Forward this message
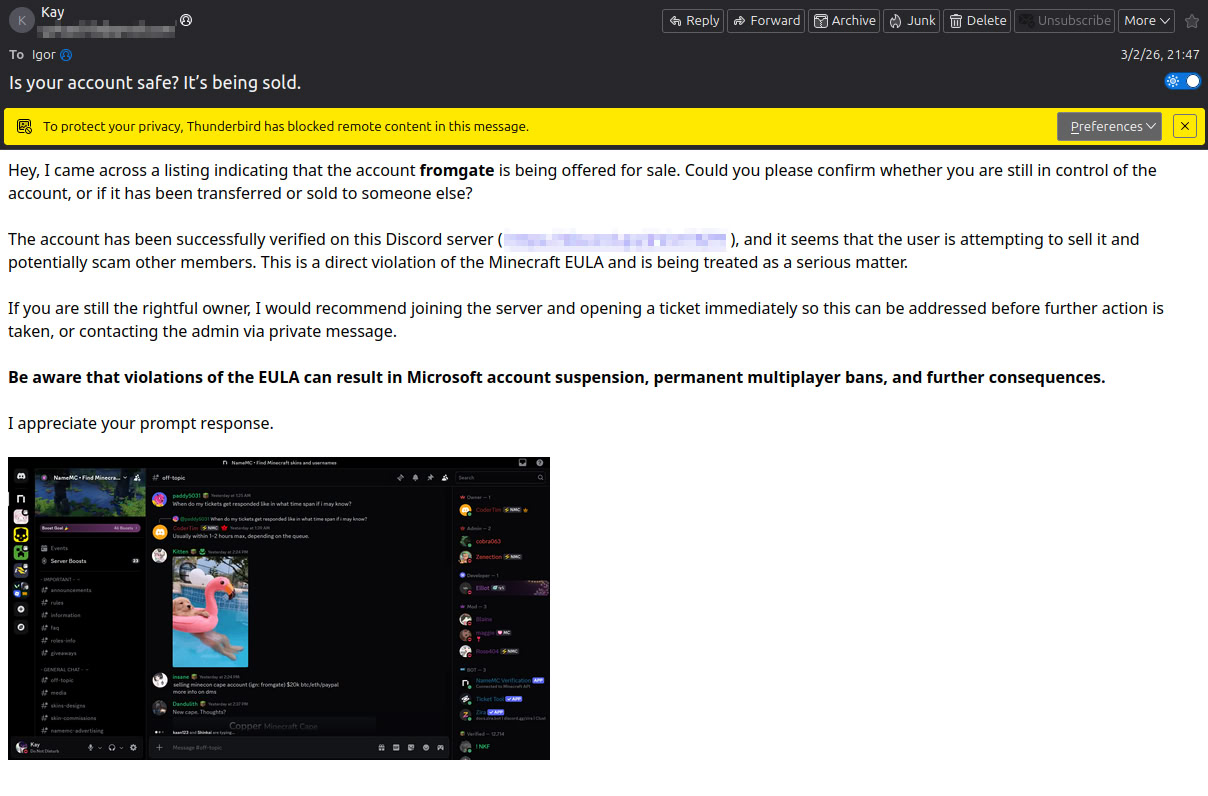Viewport: 1208px width, 796px height. click(x=766, y=20)
